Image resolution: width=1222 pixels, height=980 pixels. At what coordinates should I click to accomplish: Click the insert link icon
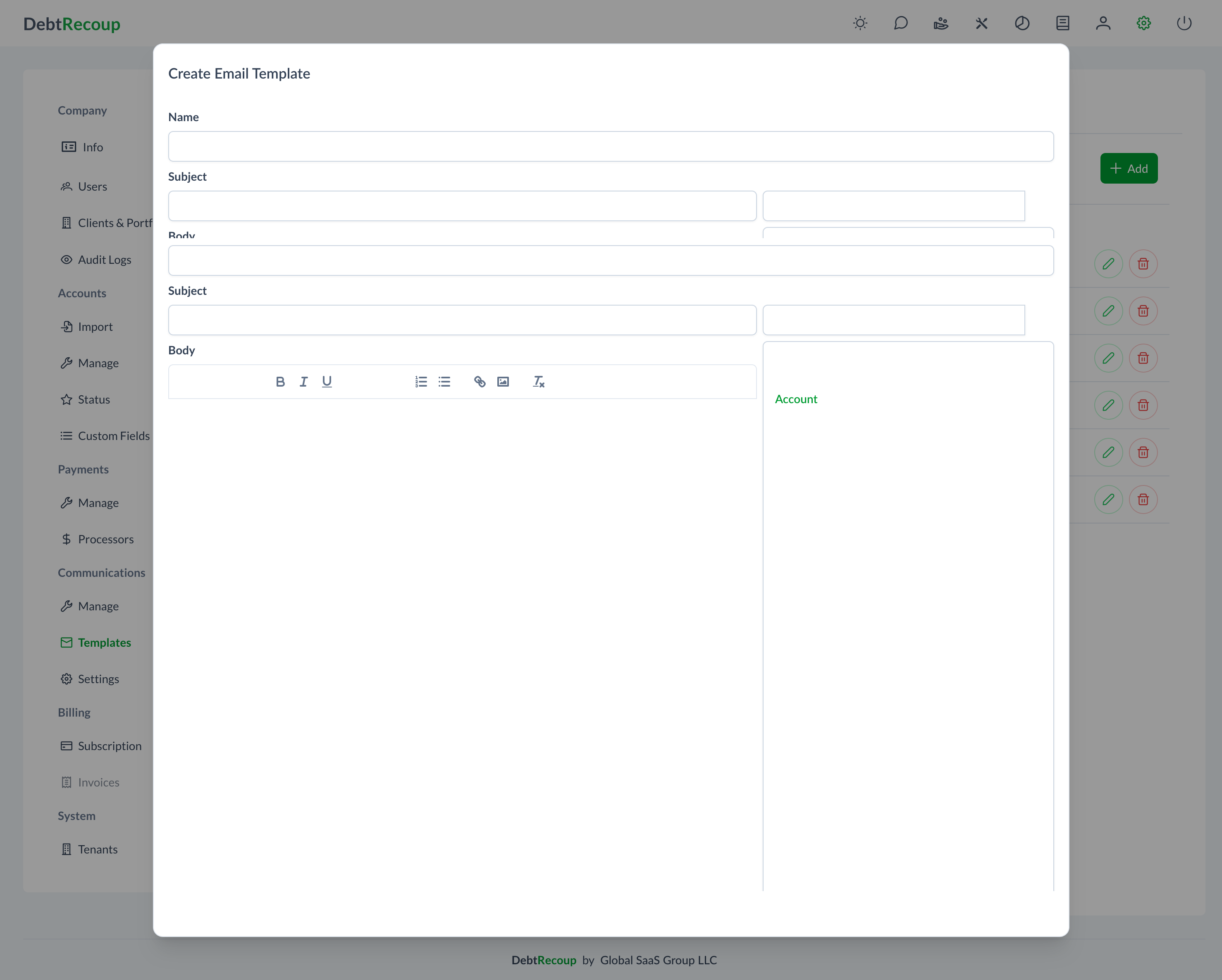click(480, 382)
